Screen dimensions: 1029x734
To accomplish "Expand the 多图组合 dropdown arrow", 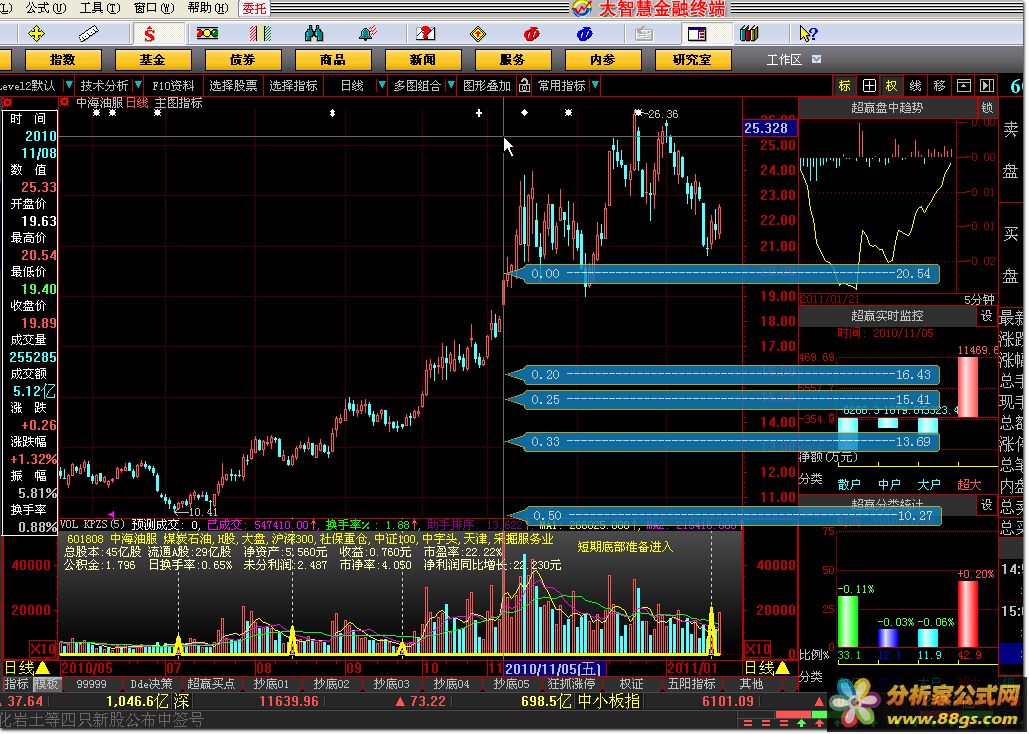I will pos(451,85).
